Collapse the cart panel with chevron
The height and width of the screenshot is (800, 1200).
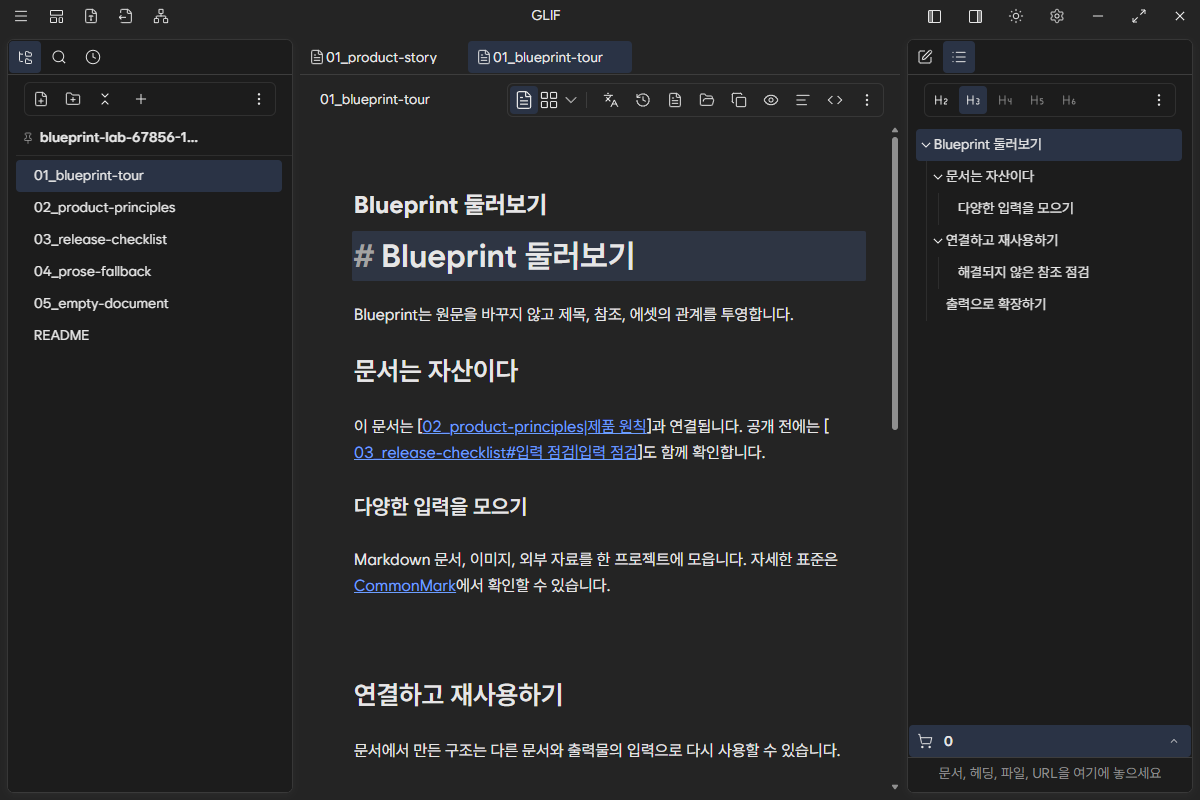click(1173, 741)
